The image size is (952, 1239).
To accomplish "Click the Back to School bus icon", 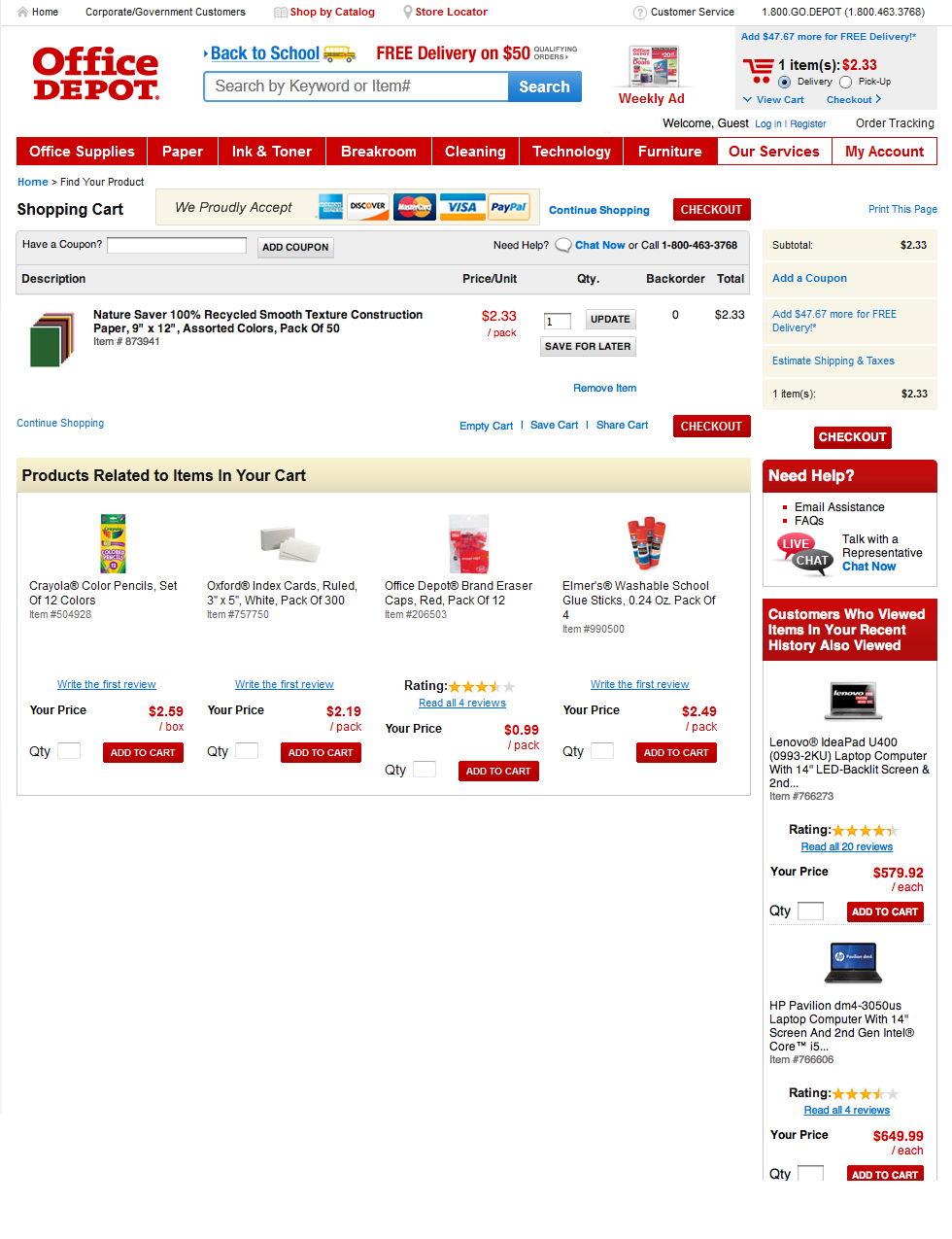I will pyautogui.click(x=339, y=53).
